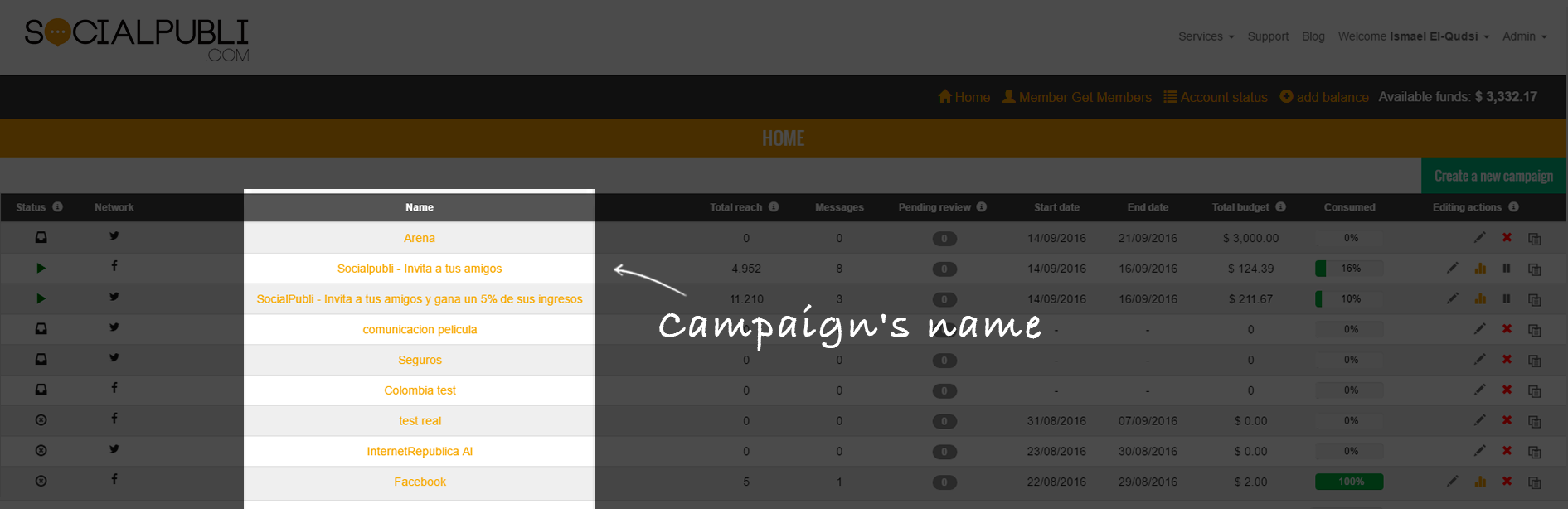Duplicate the 'comunicacion pelicula' campaign

[x=1535, y=330]
